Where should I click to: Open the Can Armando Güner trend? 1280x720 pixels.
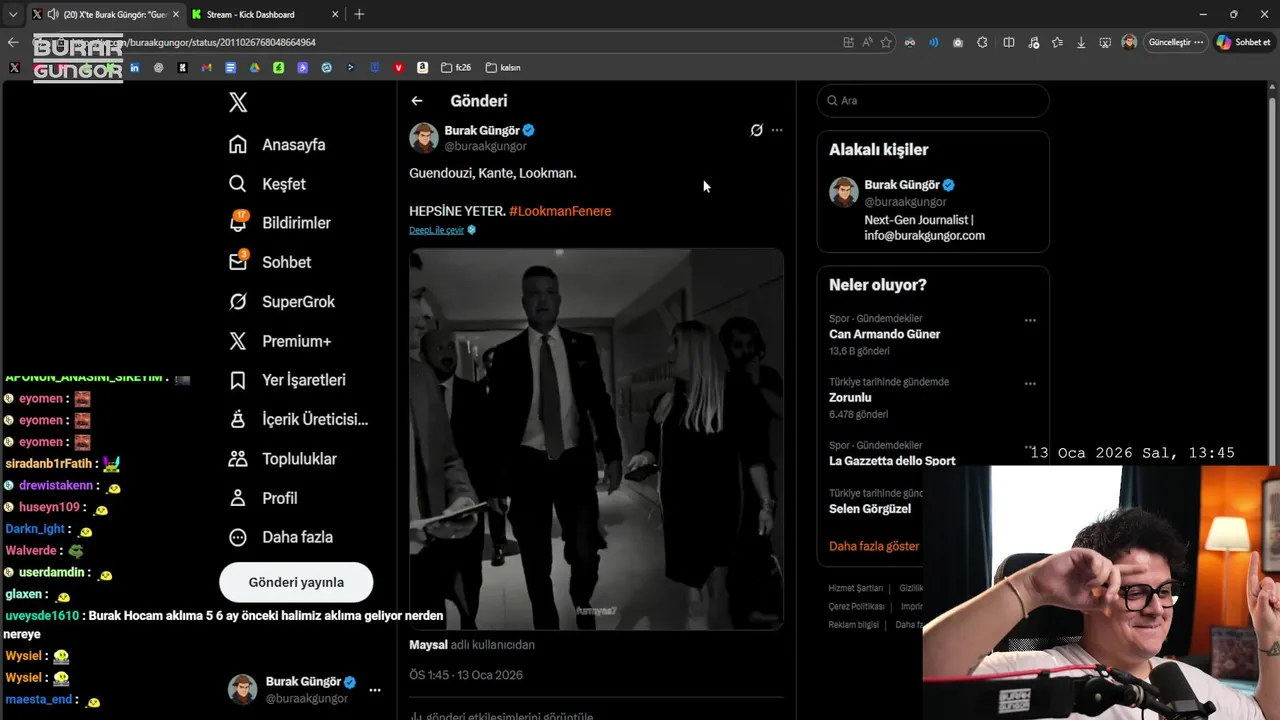(x=884, y=334)
